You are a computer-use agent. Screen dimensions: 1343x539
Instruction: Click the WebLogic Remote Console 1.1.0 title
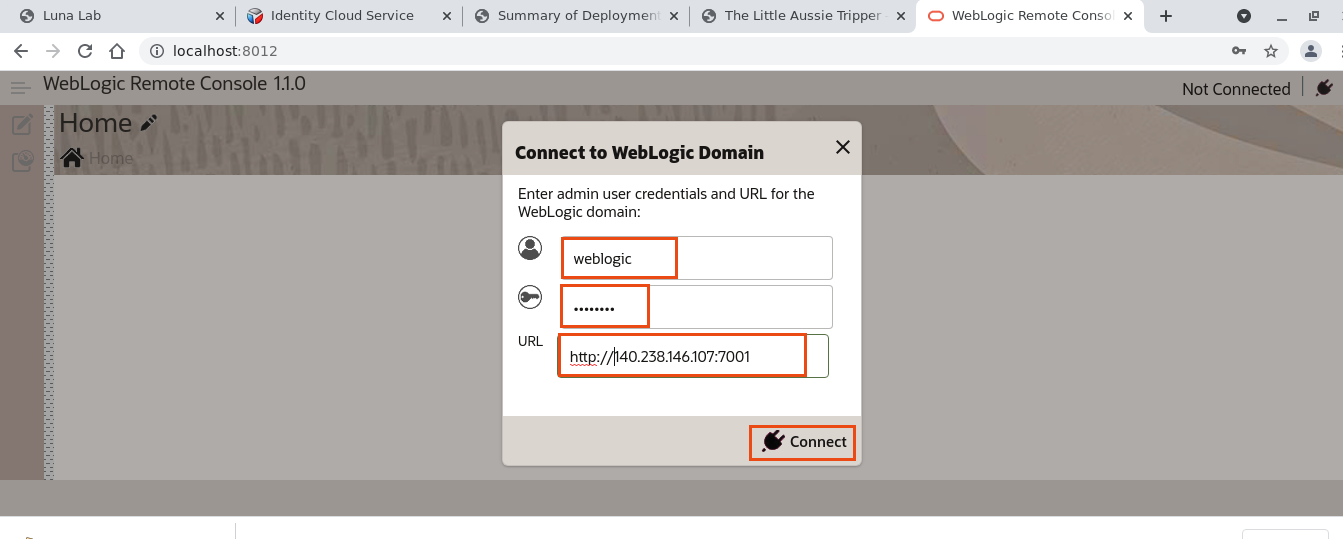[x=174, y=84]
